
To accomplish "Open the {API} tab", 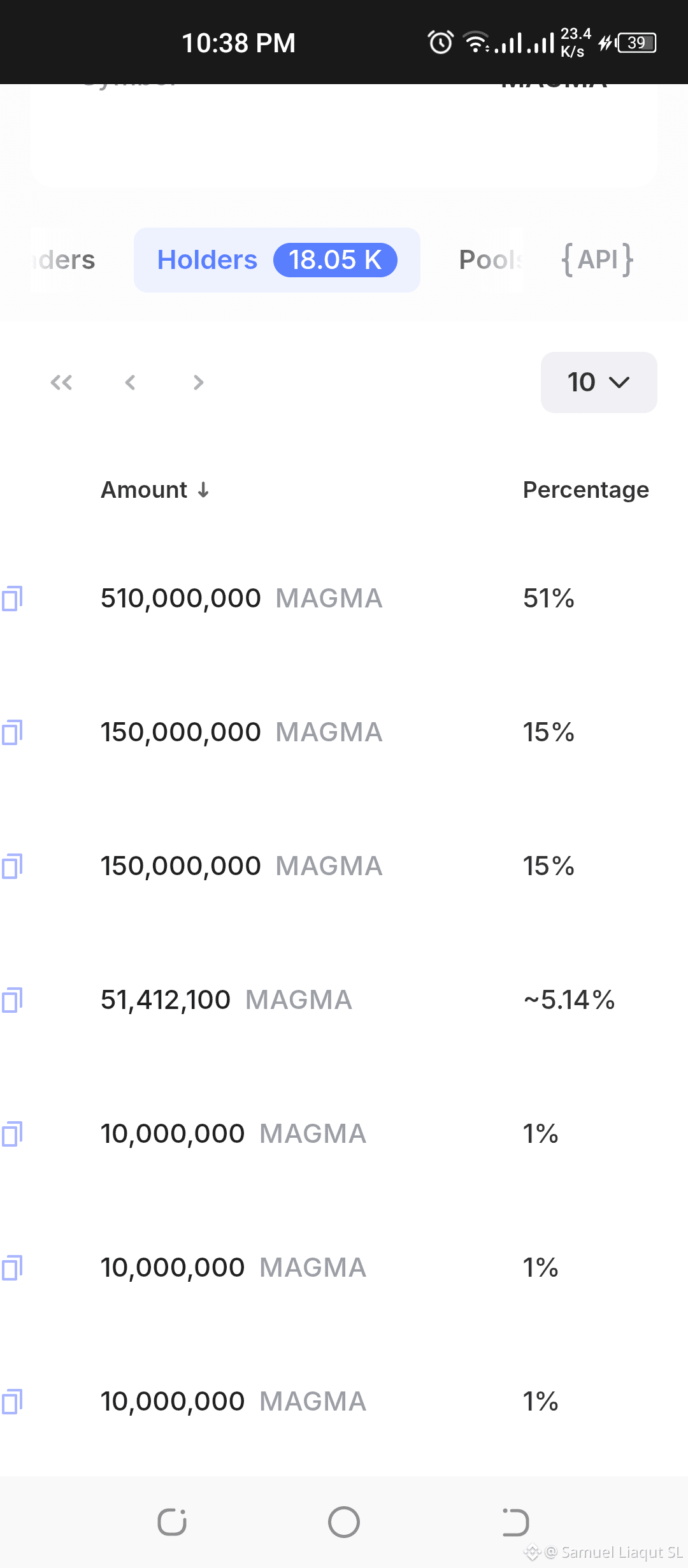I will [598, 260].
